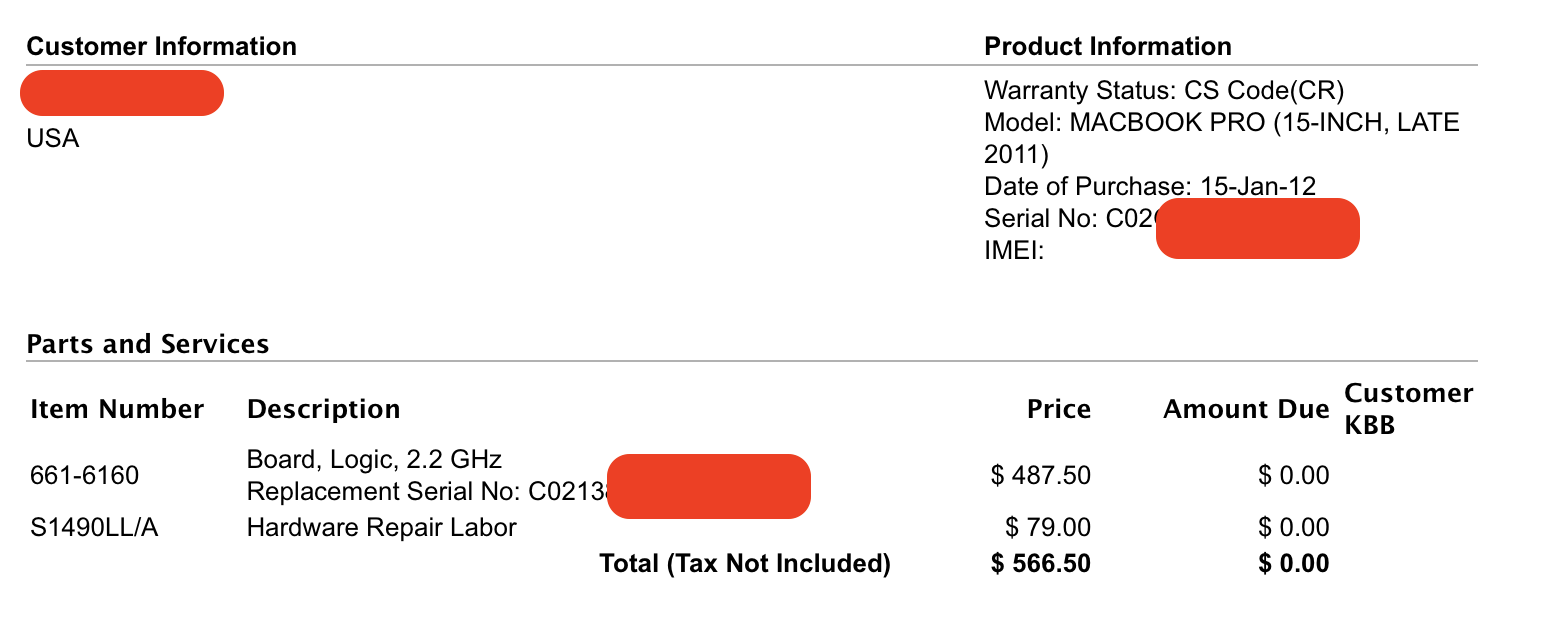
Task: Click the $ 487.50 price
Action: click(1041, 475)
